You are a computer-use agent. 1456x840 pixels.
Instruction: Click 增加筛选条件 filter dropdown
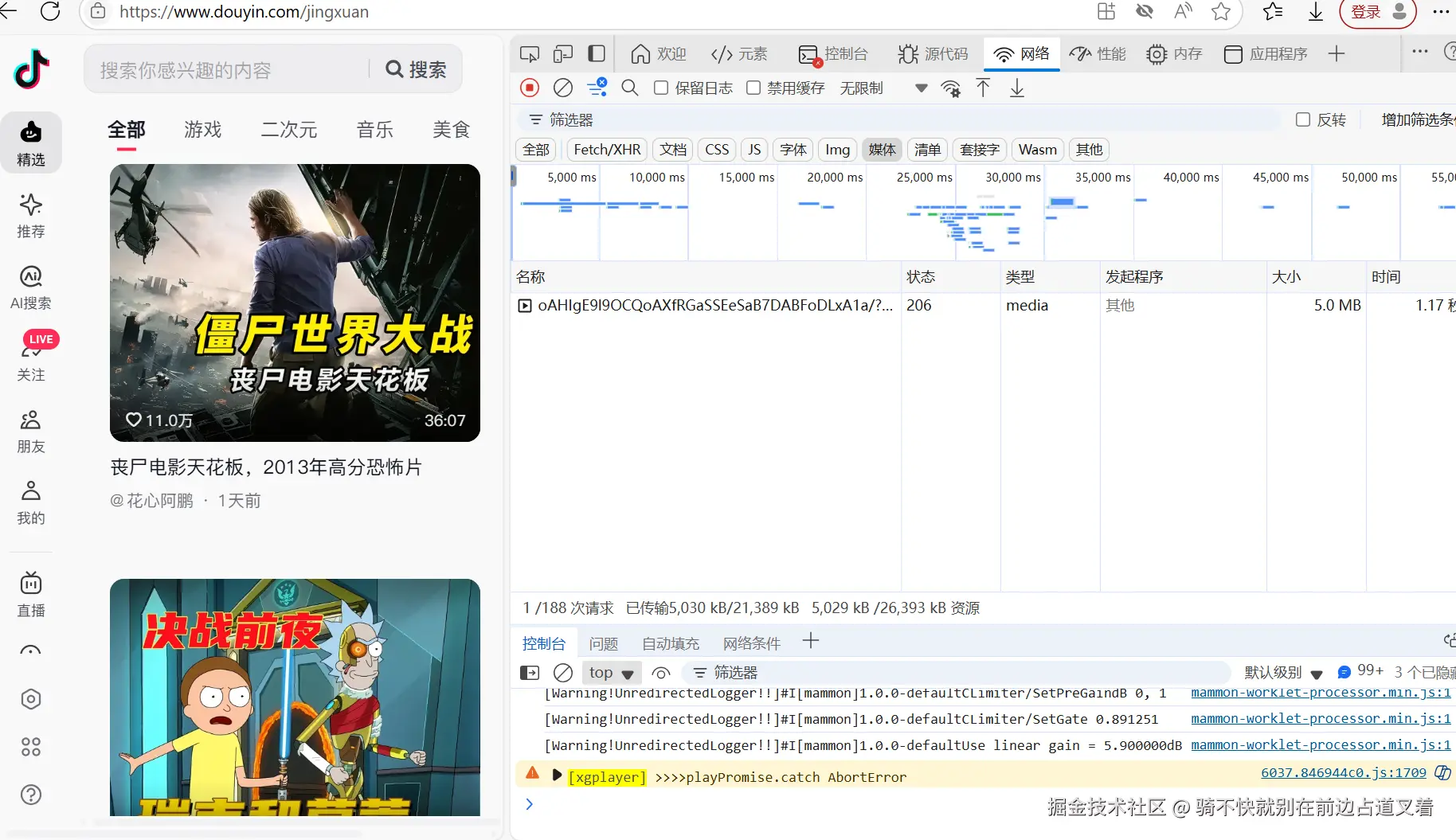1418,119
